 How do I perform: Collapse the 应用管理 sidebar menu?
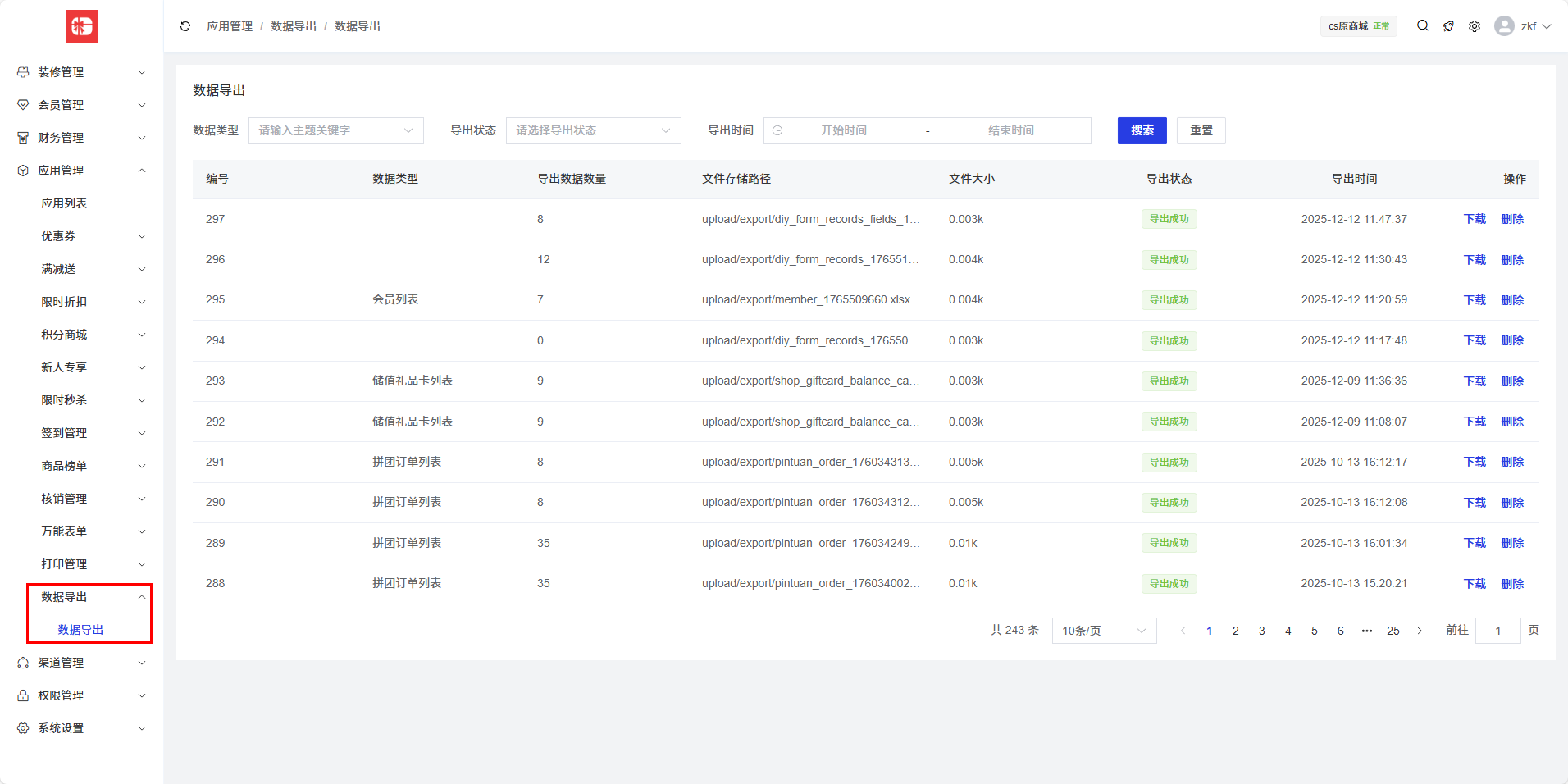point(82,171)
